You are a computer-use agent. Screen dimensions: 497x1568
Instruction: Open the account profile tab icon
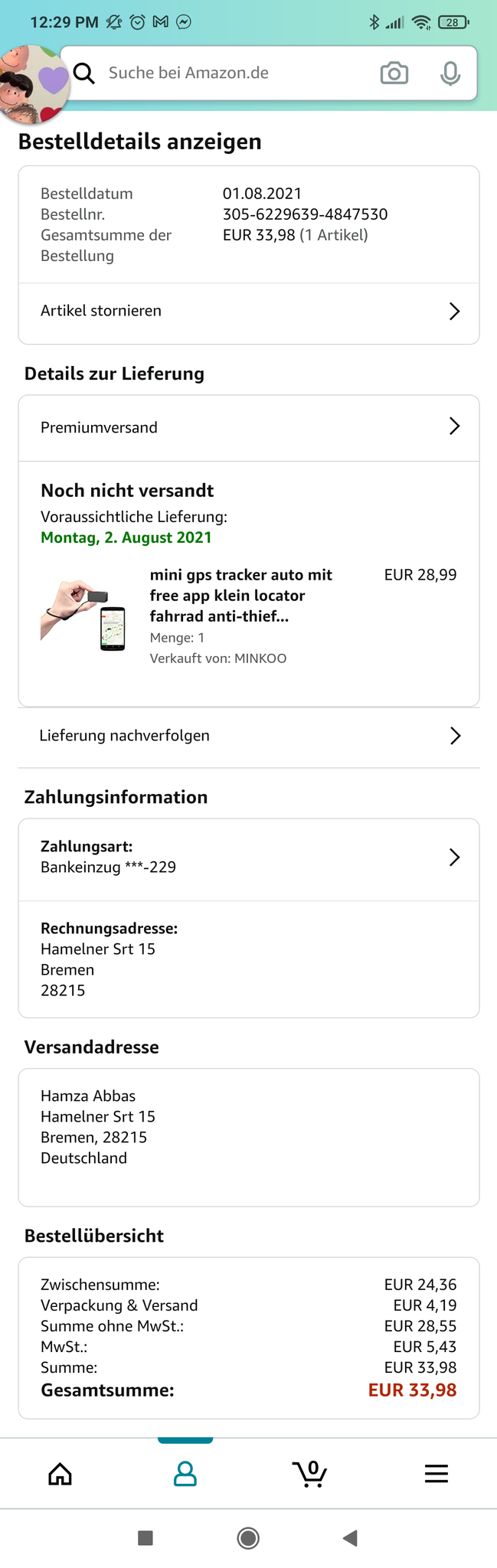tap(185, 1474)
